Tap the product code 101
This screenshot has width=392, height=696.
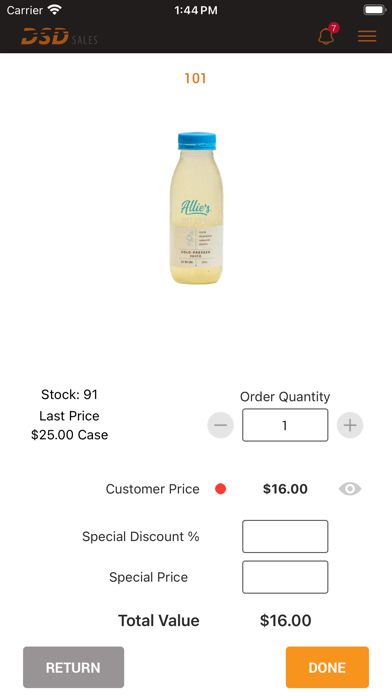tap(195, 79)
